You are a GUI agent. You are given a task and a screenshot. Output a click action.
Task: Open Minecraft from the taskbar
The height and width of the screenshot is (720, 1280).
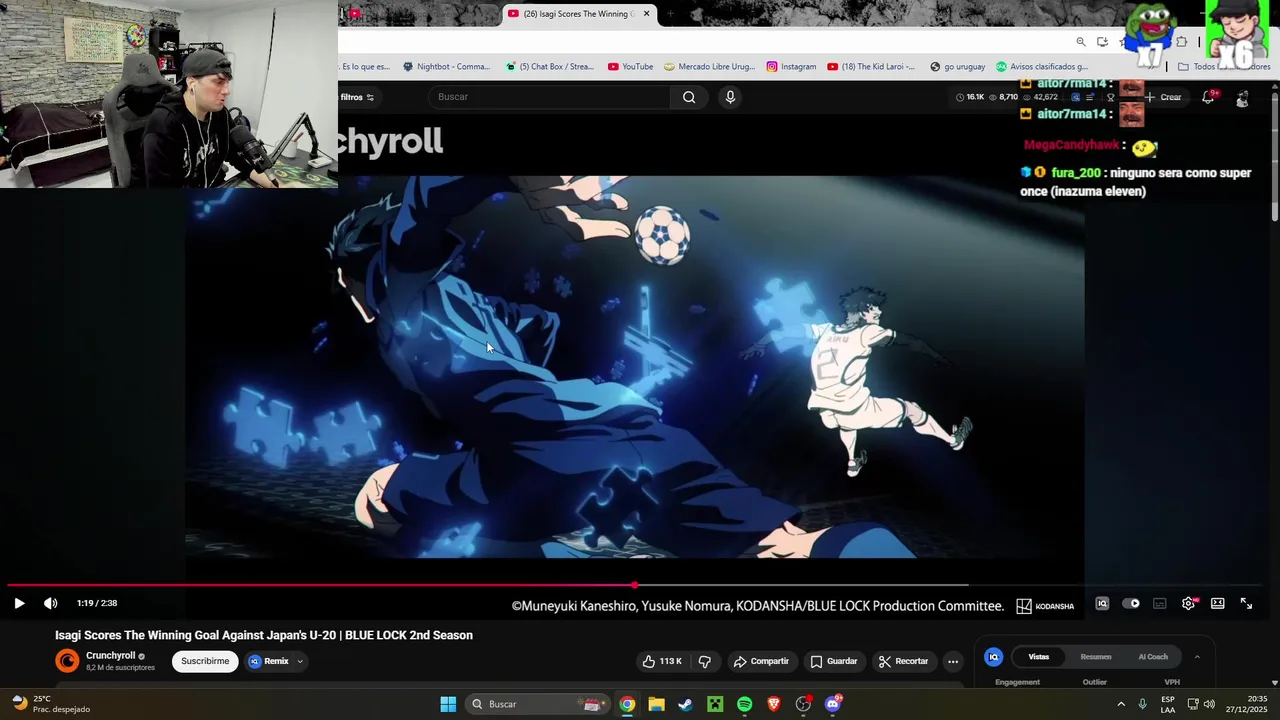pyautogui.click(x=715, y=704)
